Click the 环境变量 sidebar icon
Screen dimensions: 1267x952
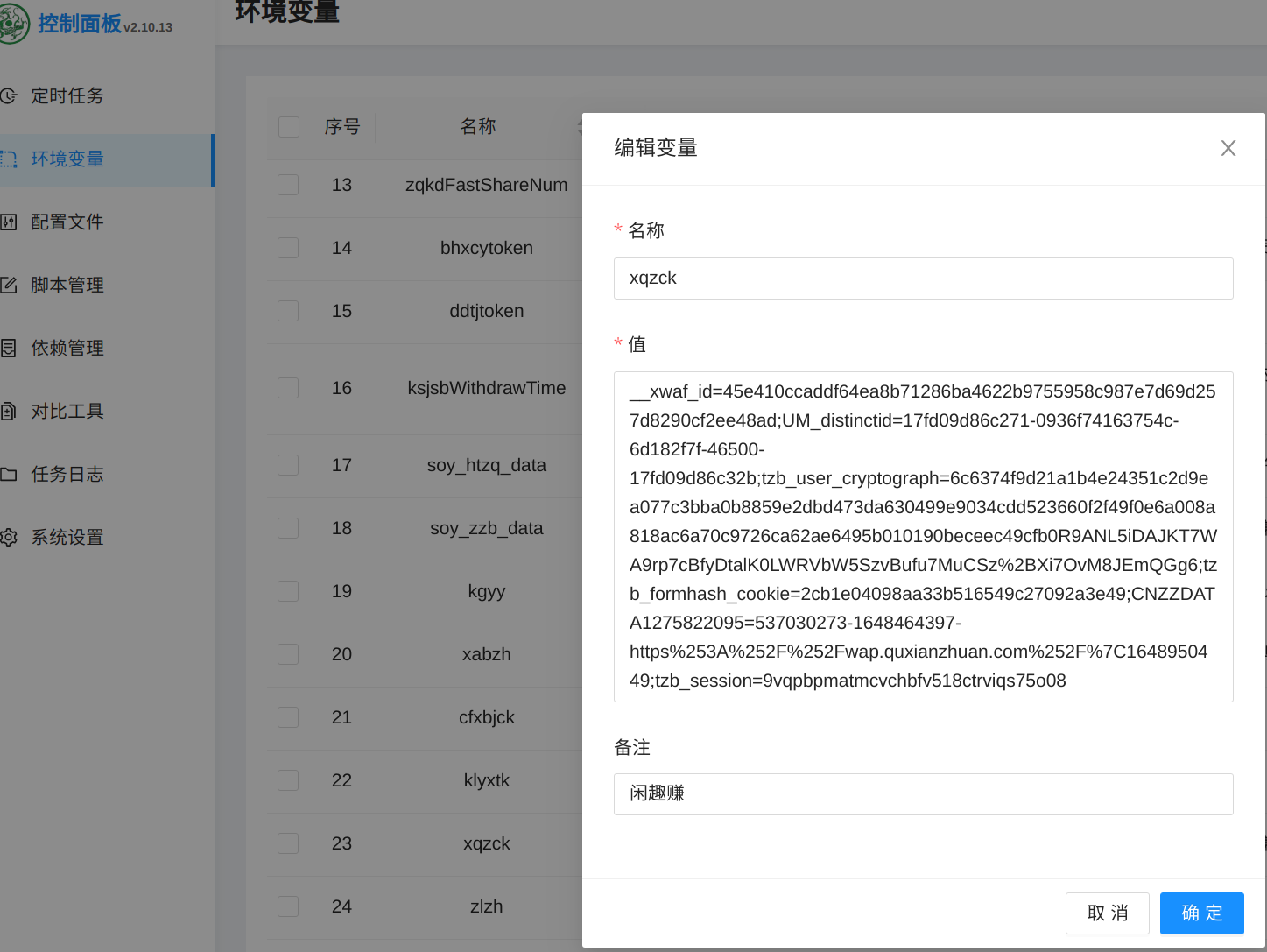click(x=11, y=159)
